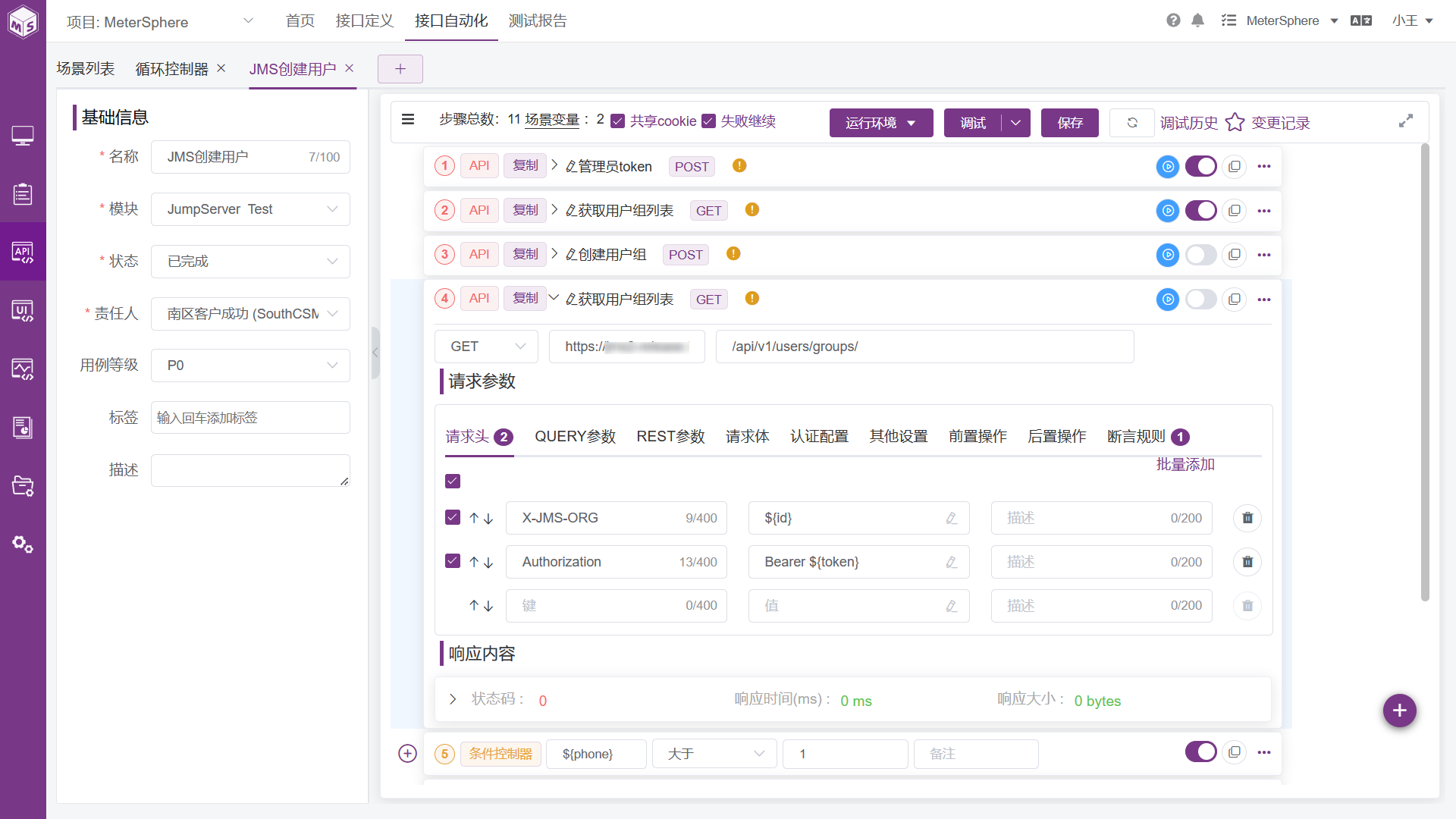Click the 标签 tag input field
The image size is (1456, 819).
[250, 418]
